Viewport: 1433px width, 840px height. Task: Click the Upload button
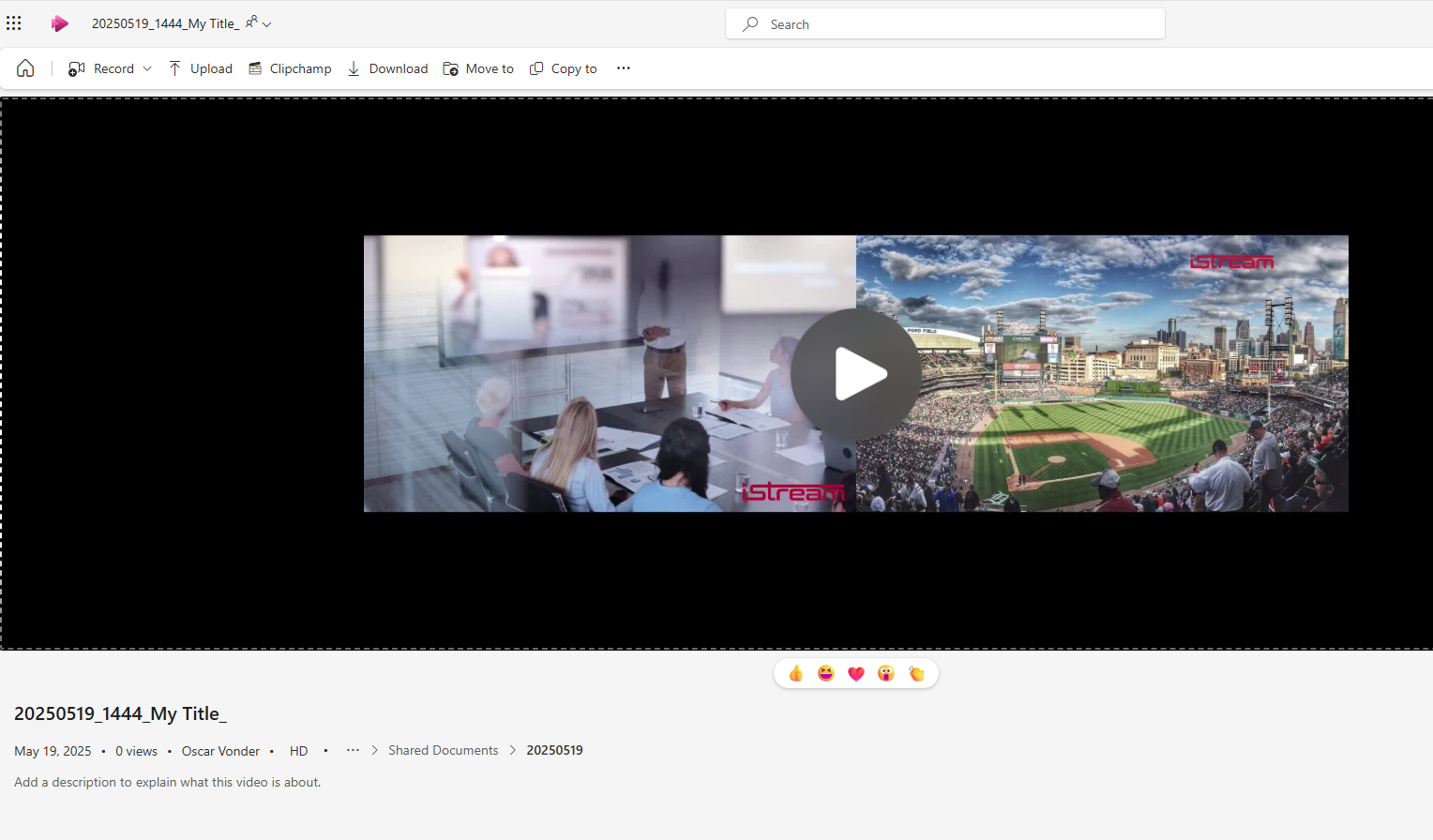pos(200,68)
